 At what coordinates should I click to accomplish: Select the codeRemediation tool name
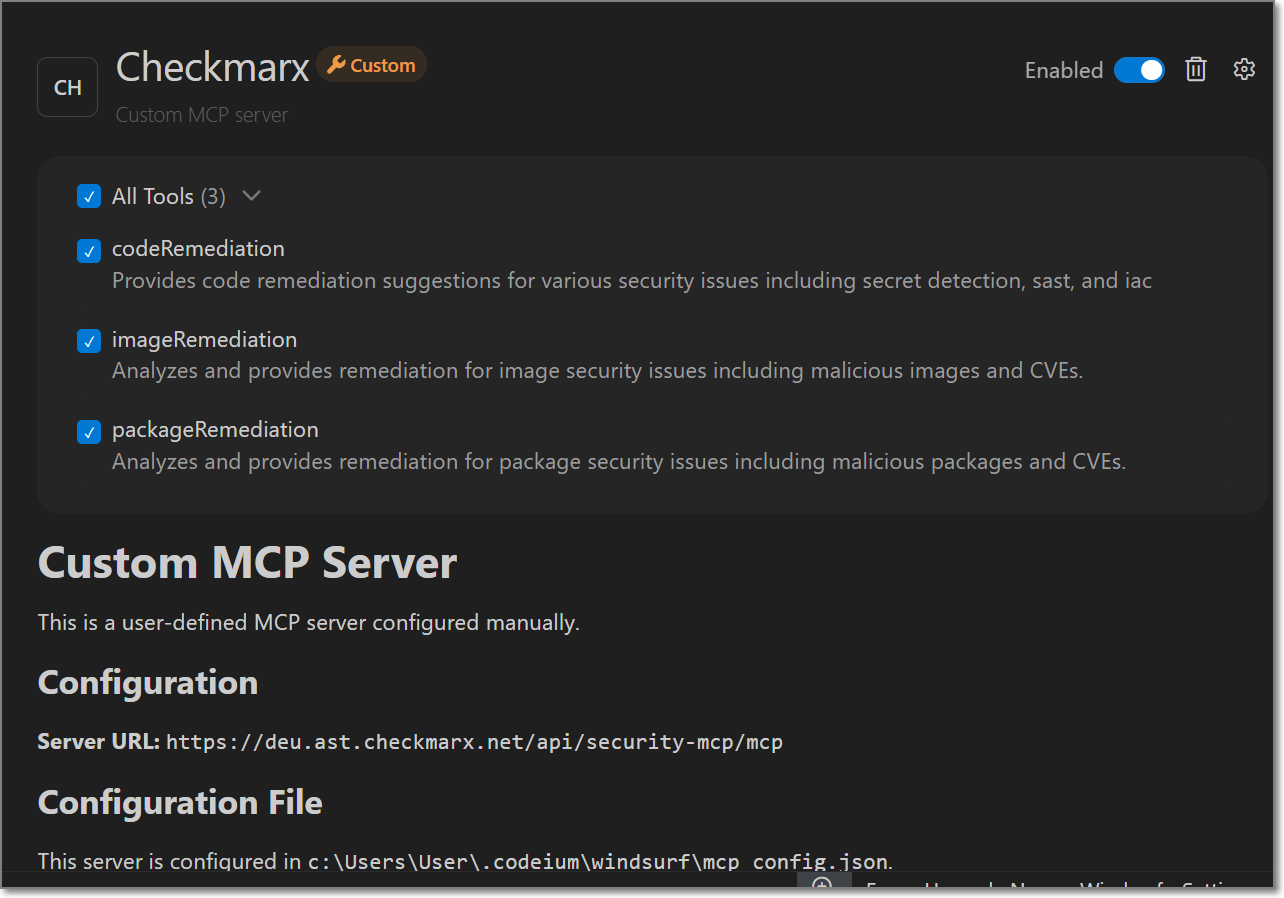[197, 248]
